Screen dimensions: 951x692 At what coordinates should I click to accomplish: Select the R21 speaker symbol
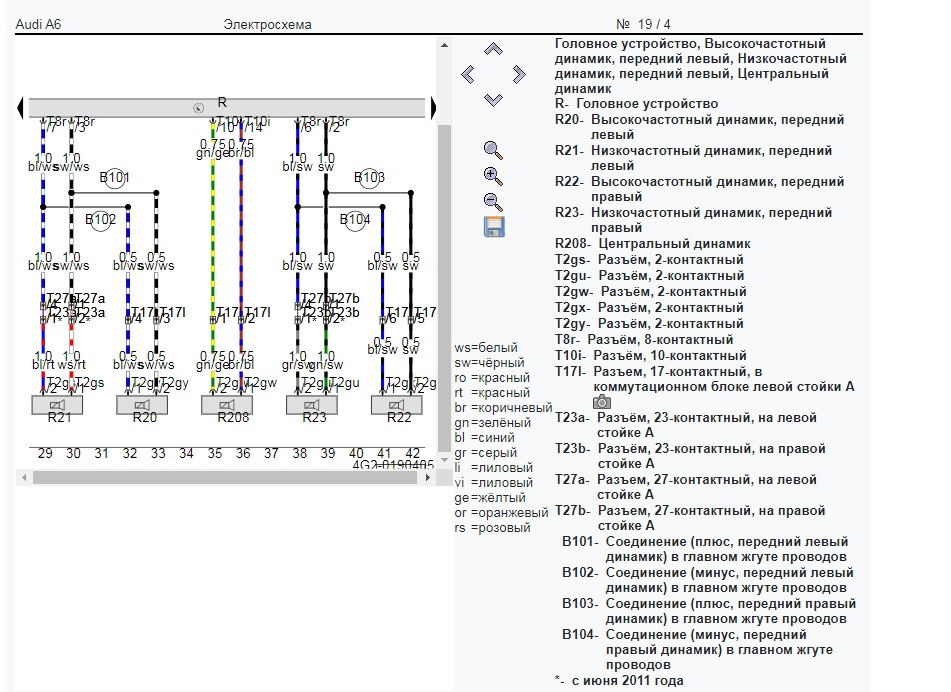tap(57, 405)
